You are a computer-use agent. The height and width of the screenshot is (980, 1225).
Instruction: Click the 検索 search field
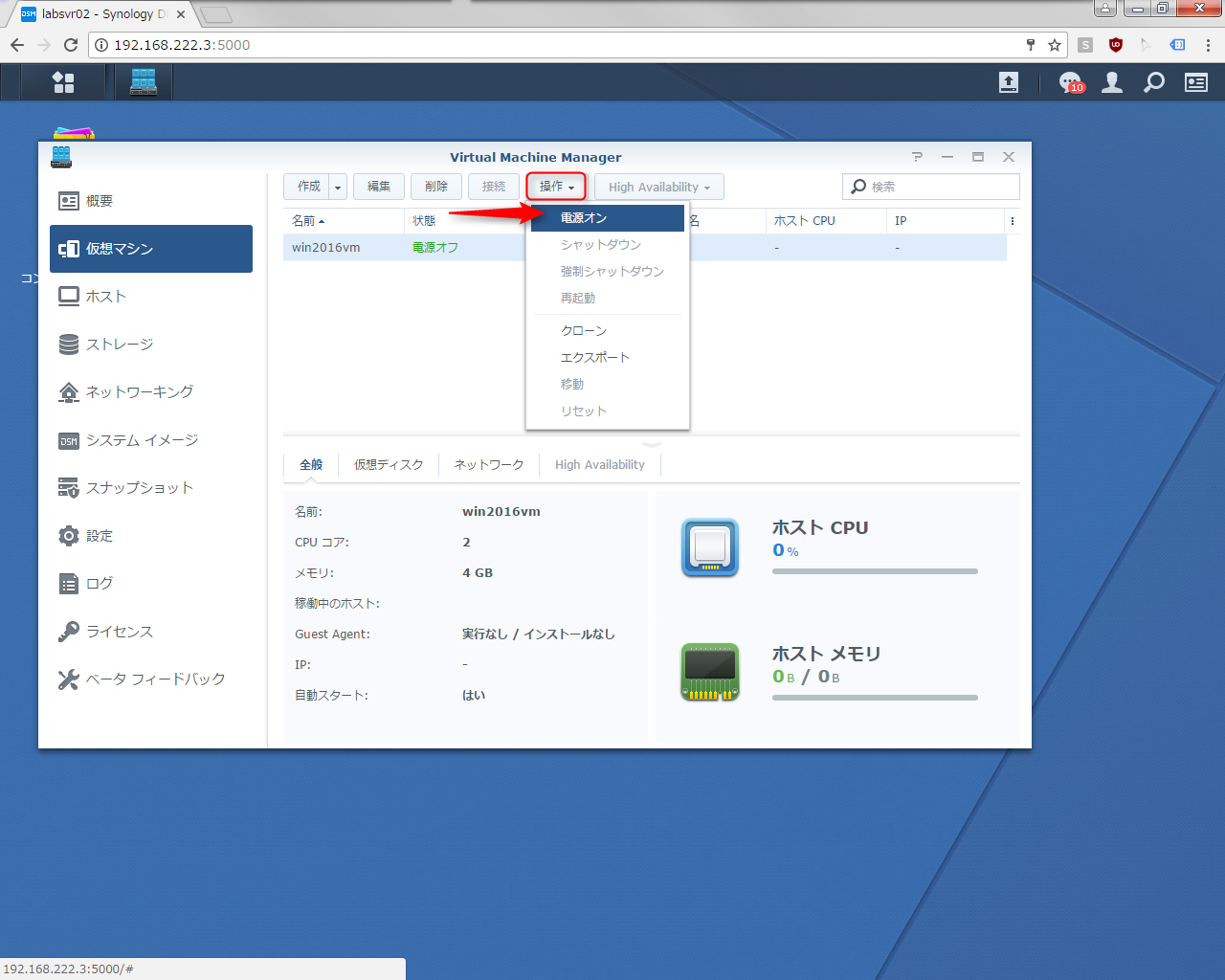point(931,187)
